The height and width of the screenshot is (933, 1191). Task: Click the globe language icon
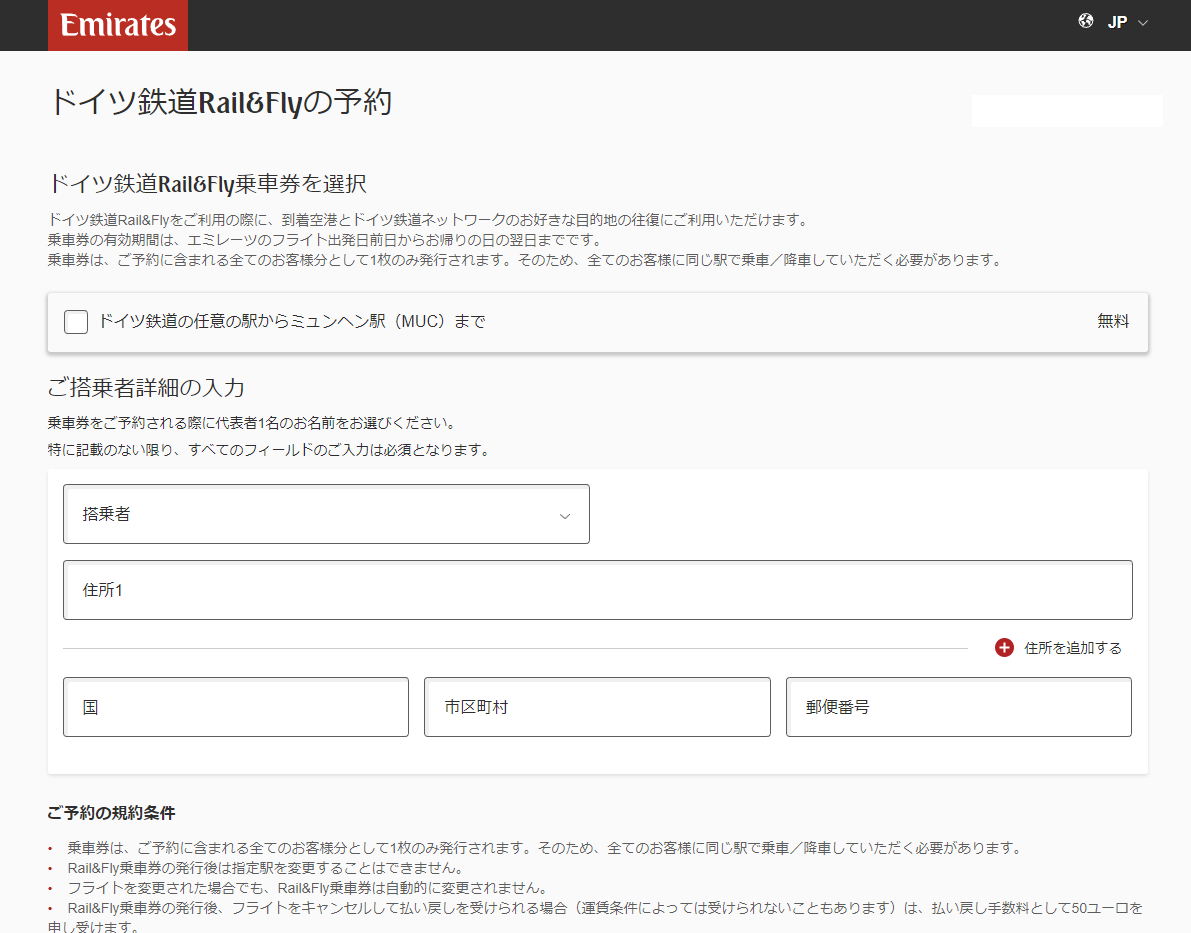click(1085, 21)
